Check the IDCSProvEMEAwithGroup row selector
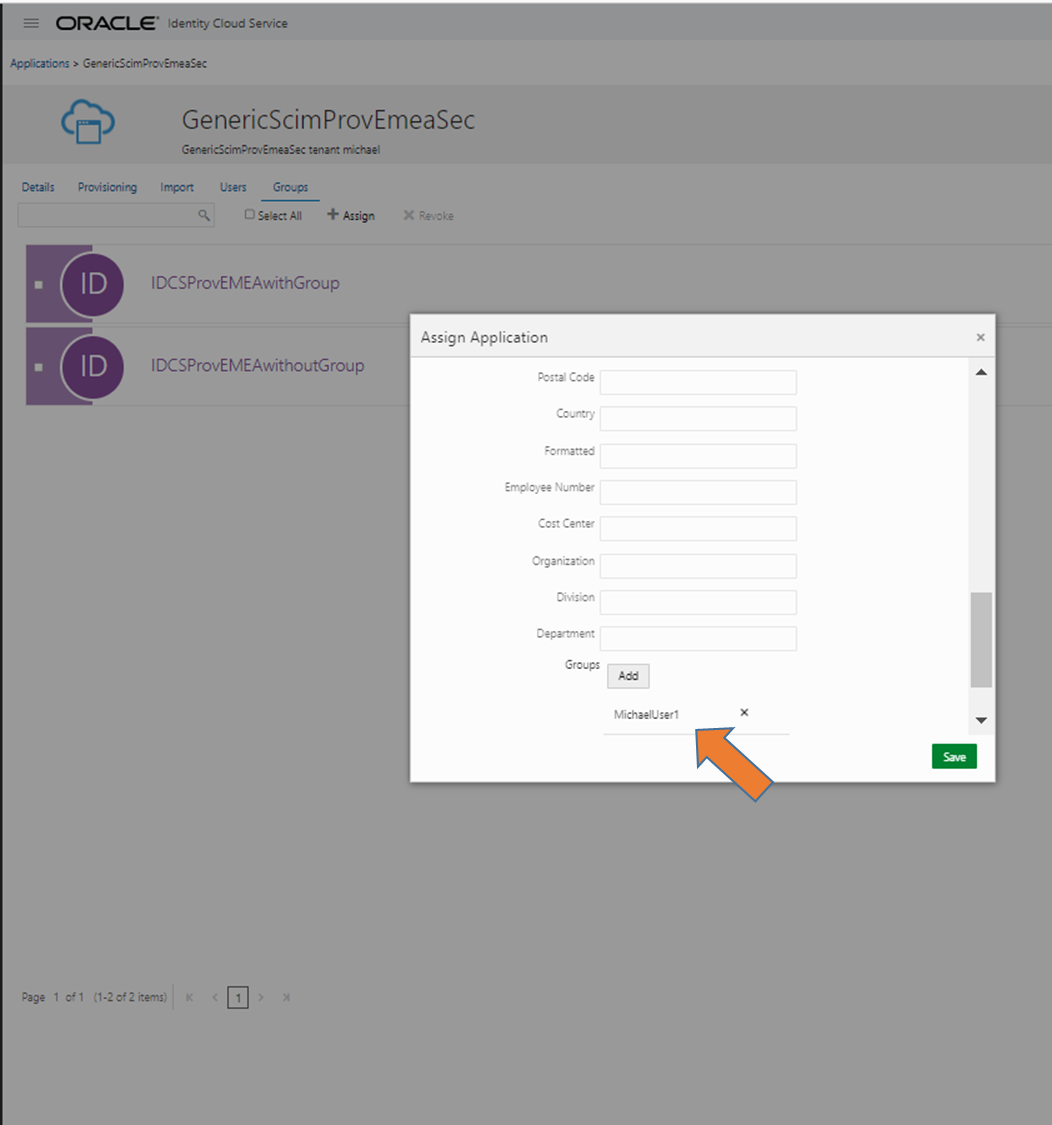 click(x=38, y=283)
